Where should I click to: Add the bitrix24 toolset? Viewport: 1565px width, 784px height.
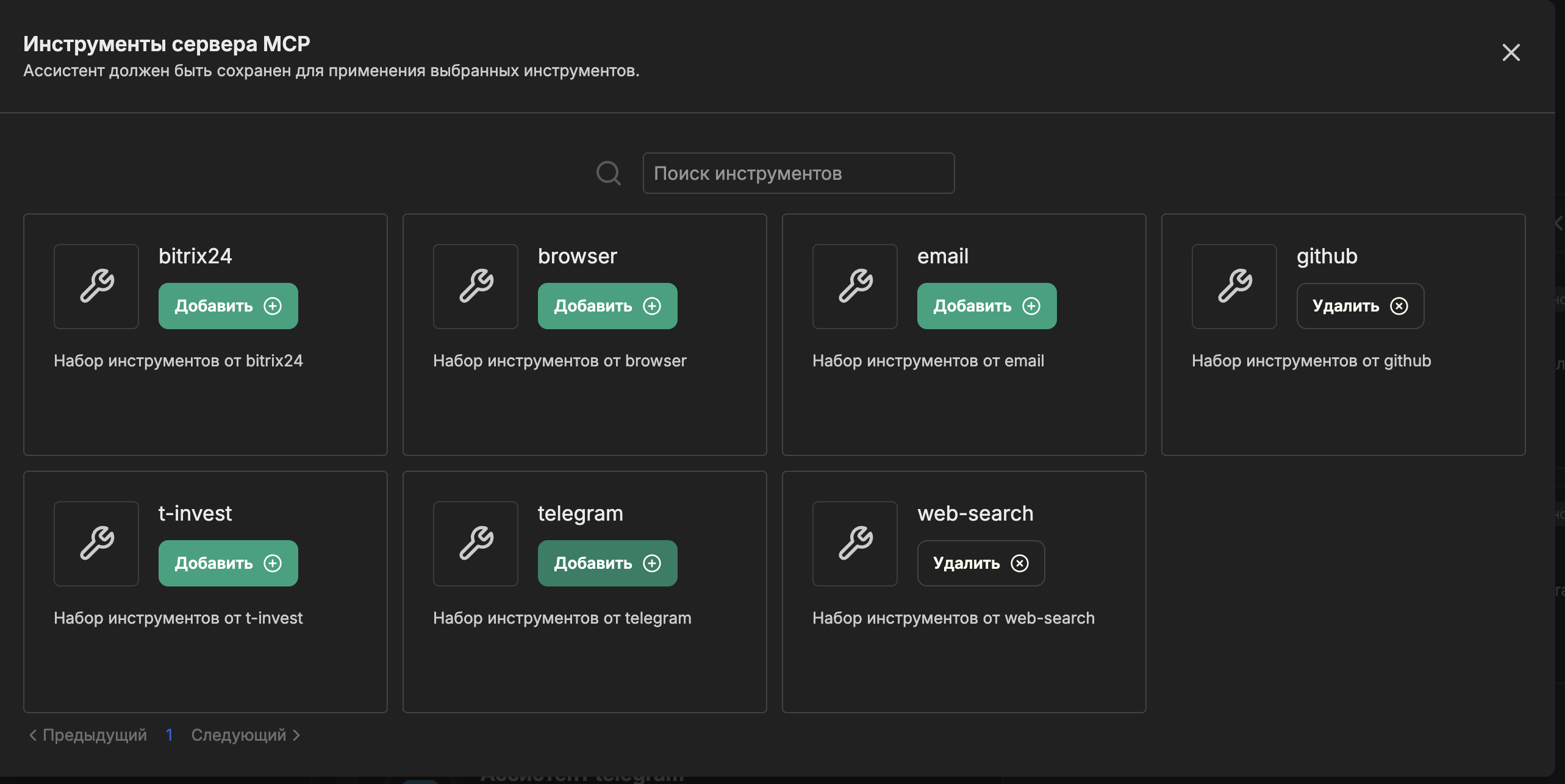[x=228, y=306]
